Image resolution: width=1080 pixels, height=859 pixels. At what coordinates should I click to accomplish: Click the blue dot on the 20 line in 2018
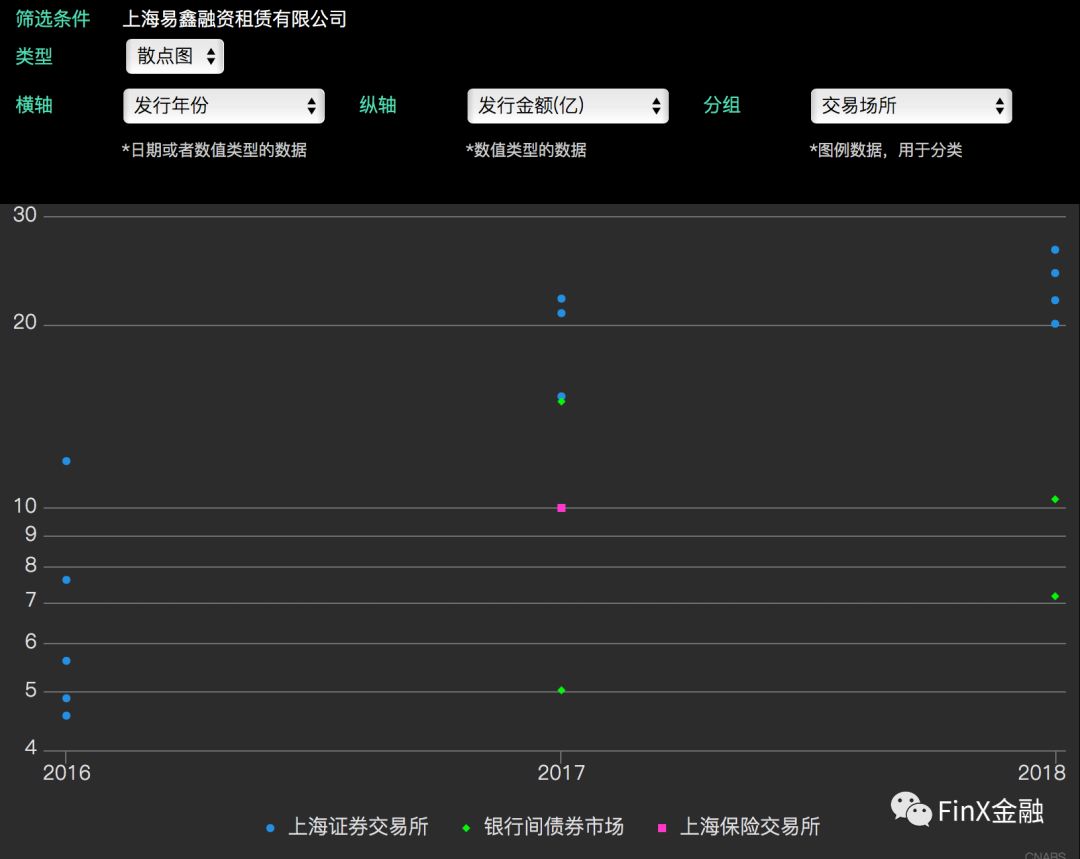tap(1055, 324)
